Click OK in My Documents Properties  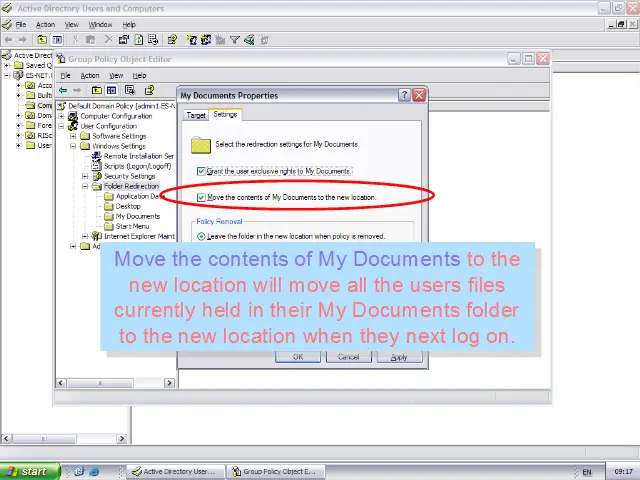click(298, 357)
